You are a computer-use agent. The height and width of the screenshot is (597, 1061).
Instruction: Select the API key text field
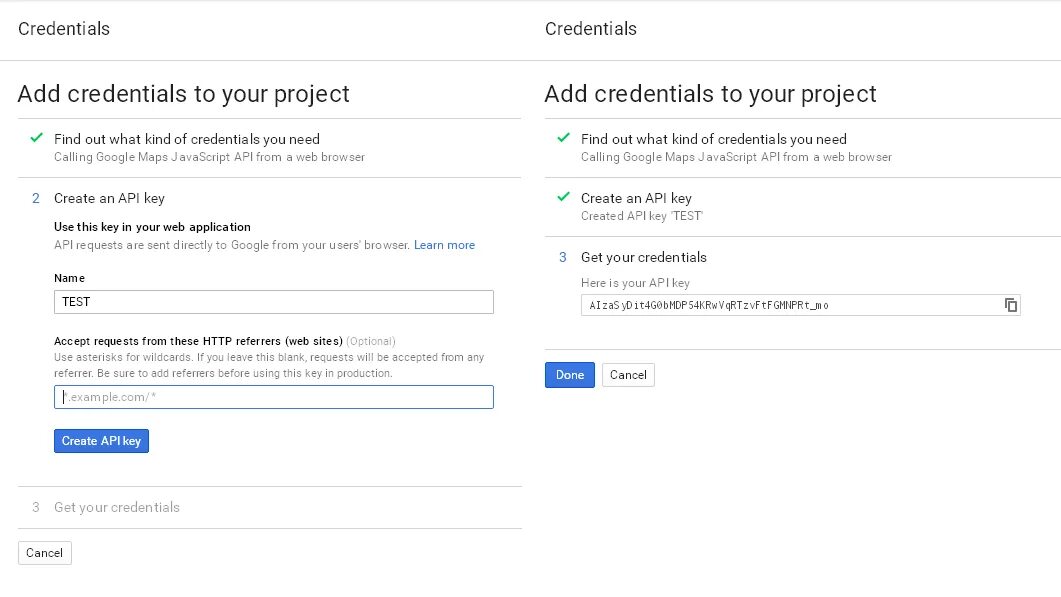click(790, 305)
